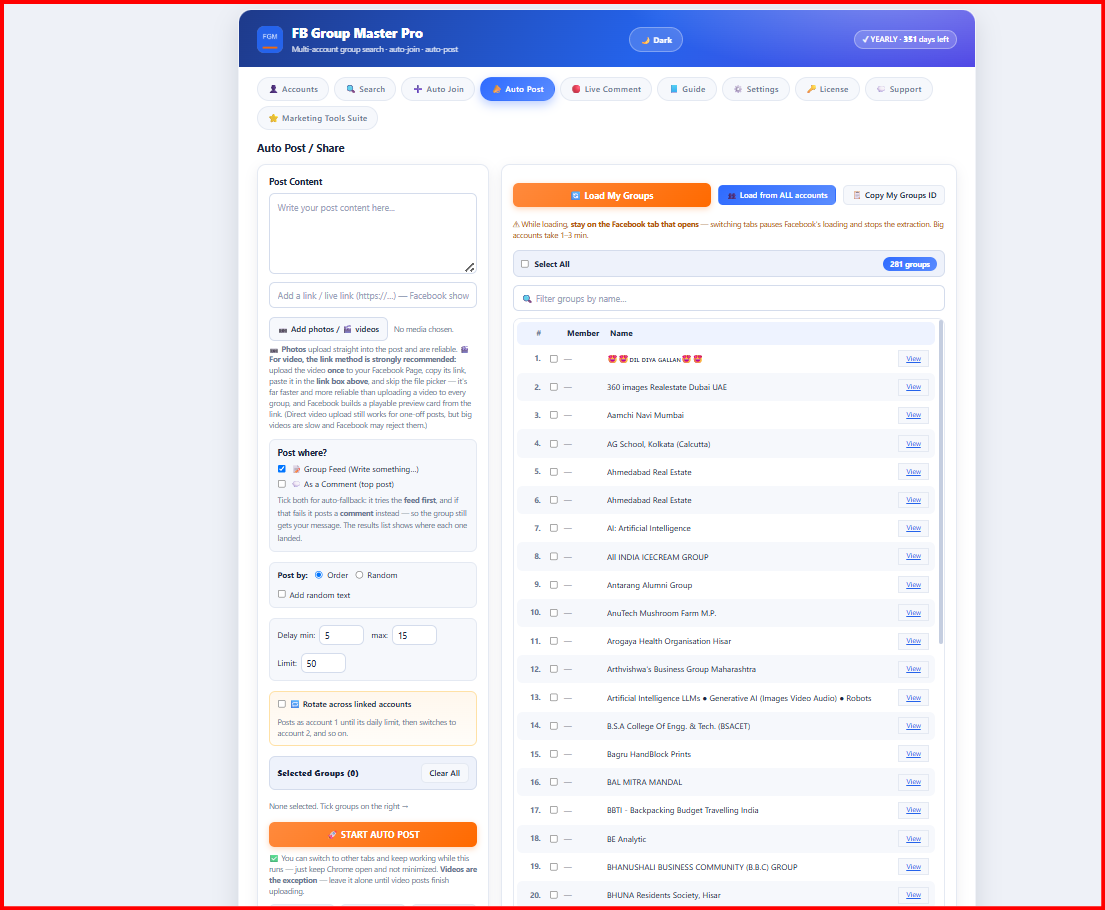Tick checkbox for AI: Artificial Intelligence
This screenshot has height=910, width=1105.
554,528
